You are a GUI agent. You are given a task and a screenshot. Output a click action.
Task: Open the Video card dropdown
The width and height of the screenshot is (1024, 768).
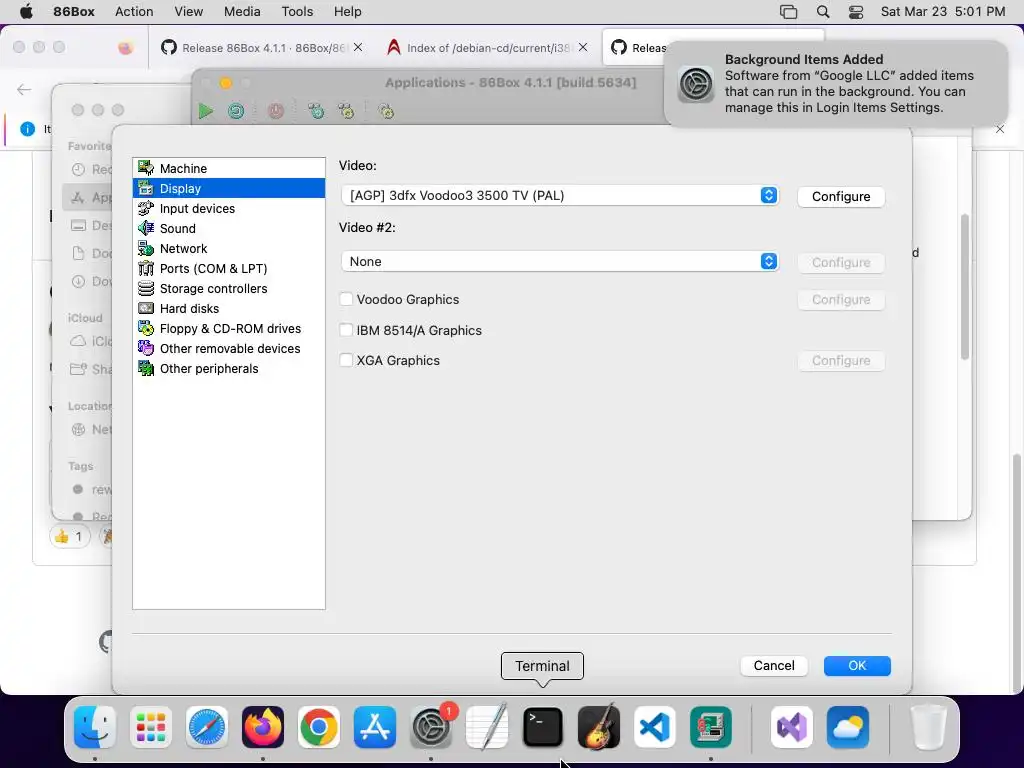click(x=560, y=195)
